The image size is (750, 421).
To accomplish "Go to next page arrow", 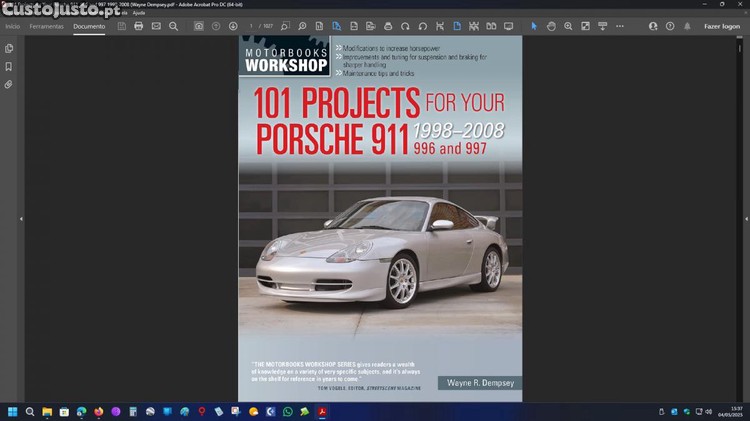I will click(x=233, y=26).
